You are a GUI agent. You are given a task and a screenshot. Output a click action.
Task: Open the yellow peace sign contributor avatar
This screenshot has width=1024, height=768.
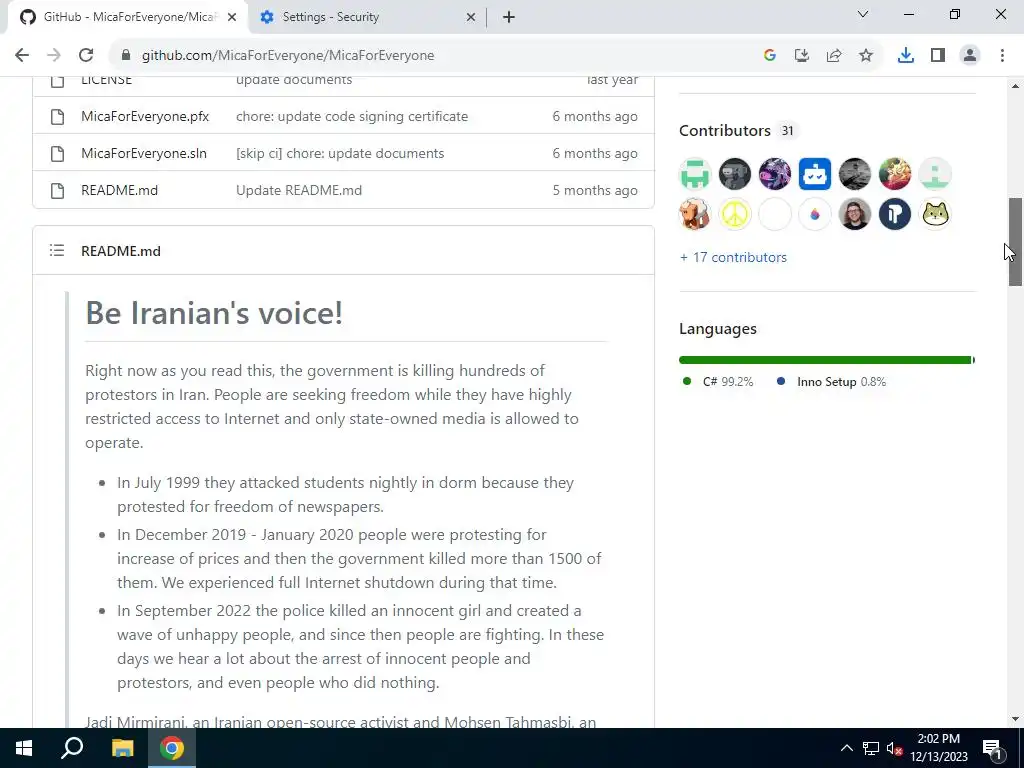click(x=735, y=214)
